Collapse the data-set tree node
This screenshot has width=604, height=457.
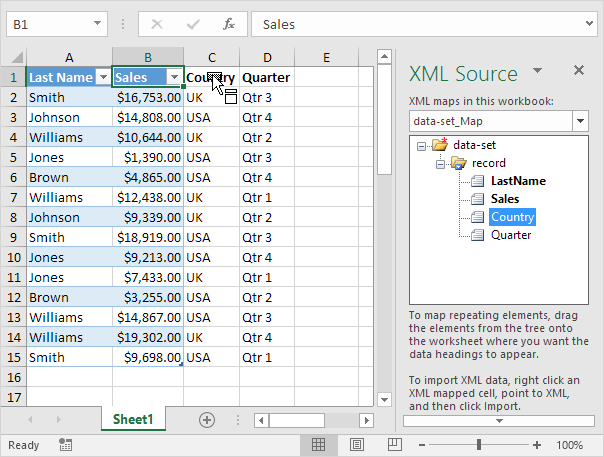(x=422, y=145)
